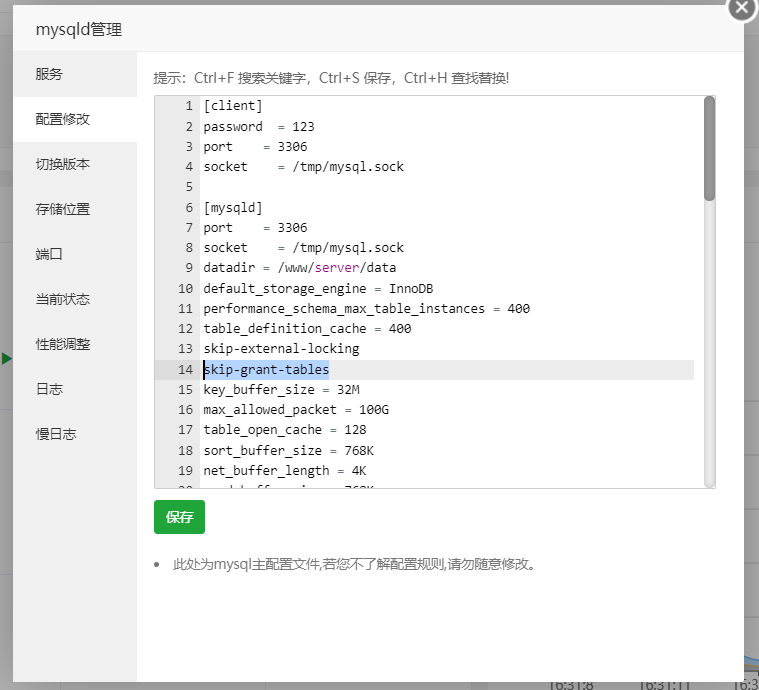Click the datadir = /www/server/data line
The image size is (759, 690).
[x=300, y=267]
